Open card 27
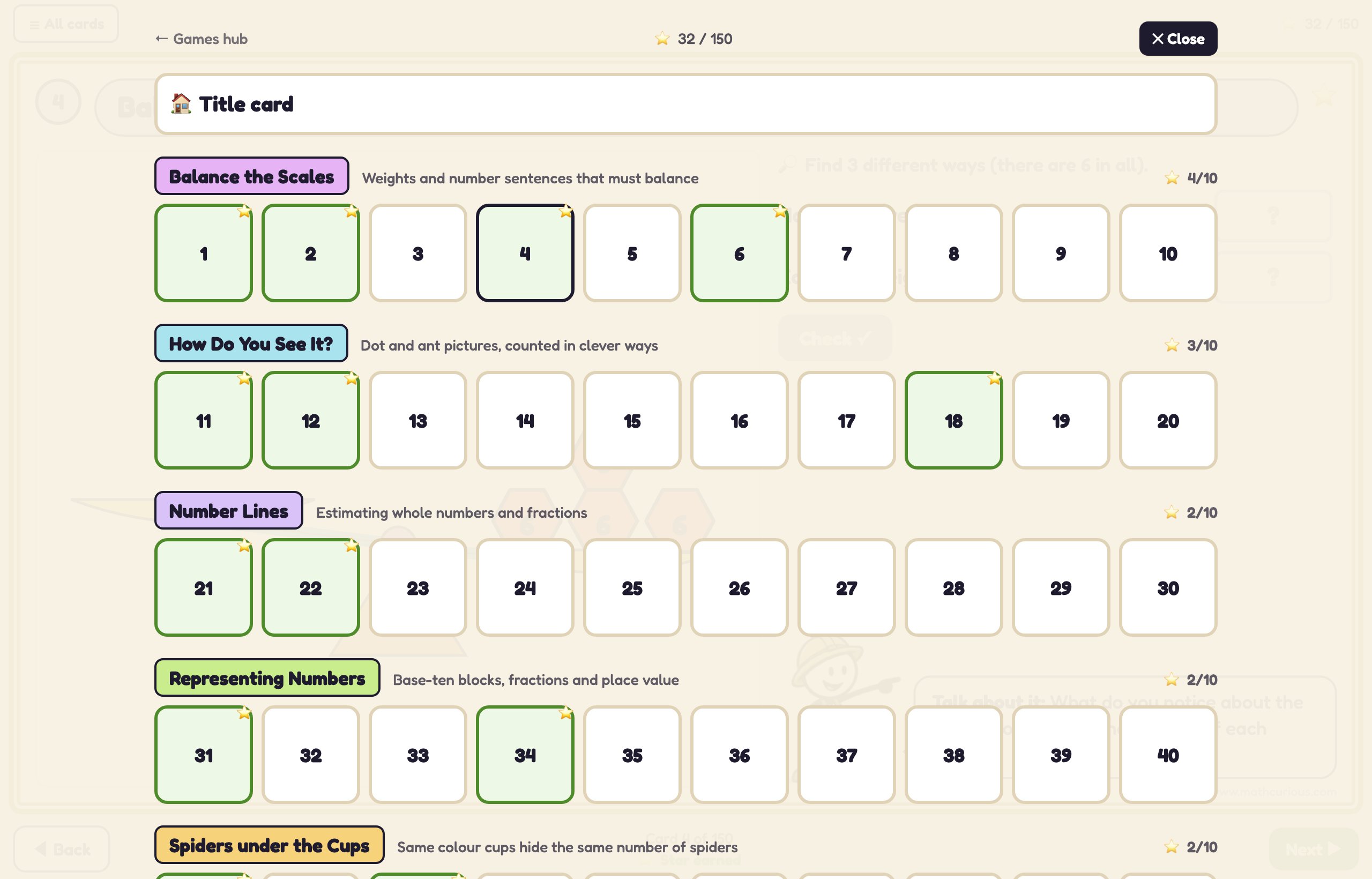Viewport: 1372px width, 879px height. (846, 587)
